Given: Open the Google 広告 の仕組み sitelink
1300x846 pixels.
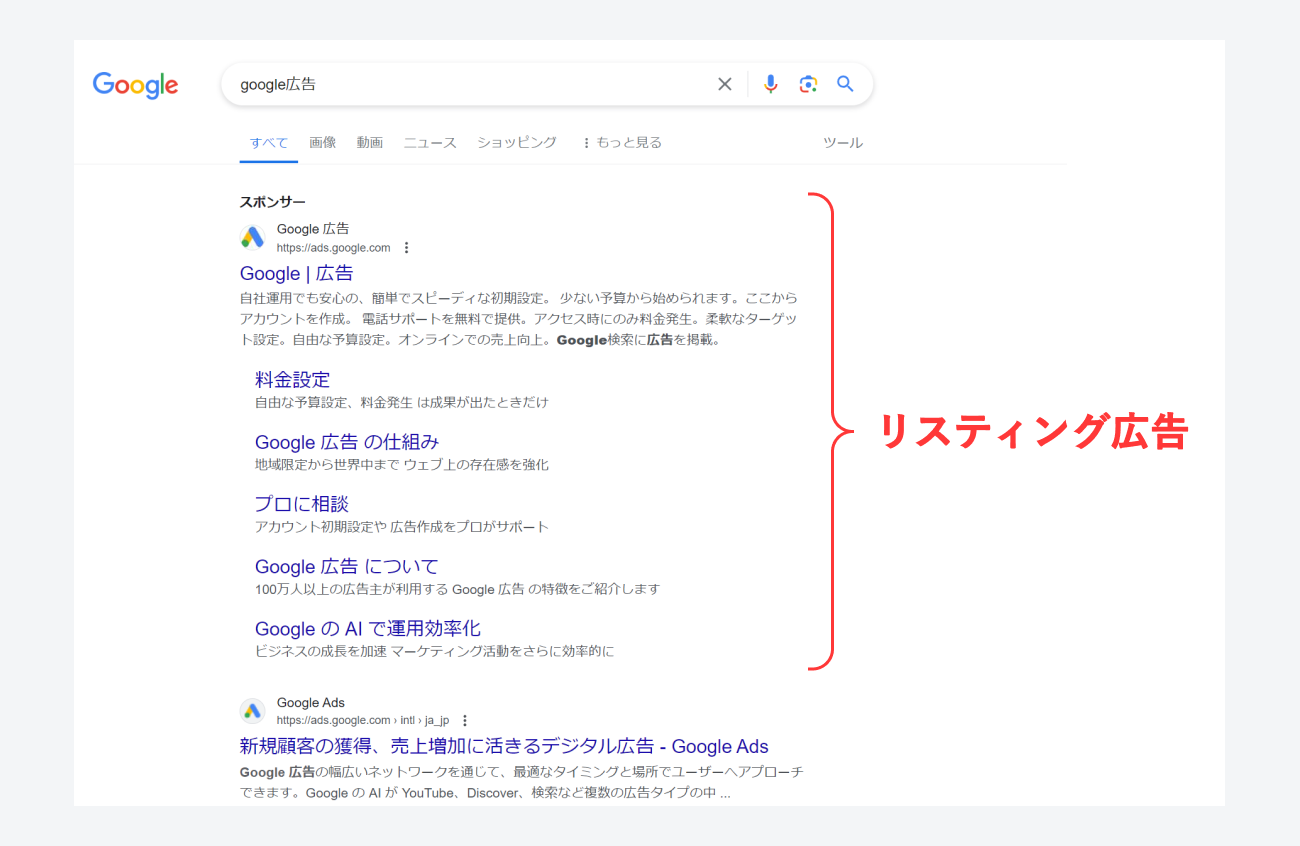Looking at the screenshot, I should tap(347, 442).
